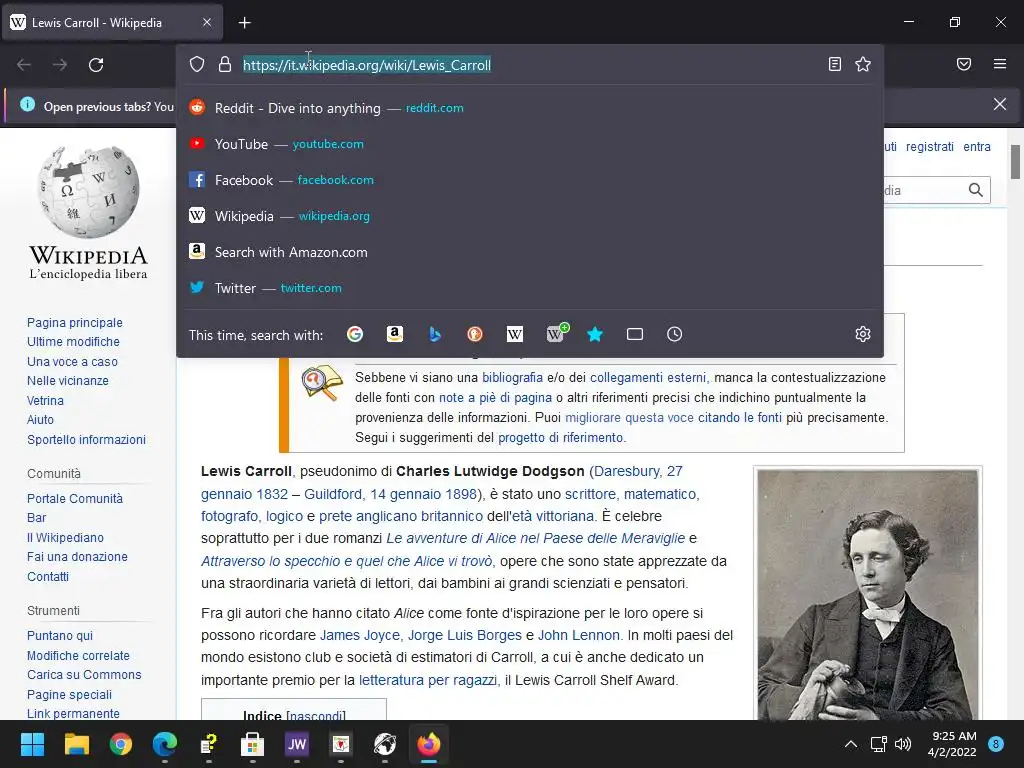Image resolution: width=1024 pixels, height=768 pixels.
Task: Close the Lewis Carroll Wikipedia tab
Action: [207, 22]
